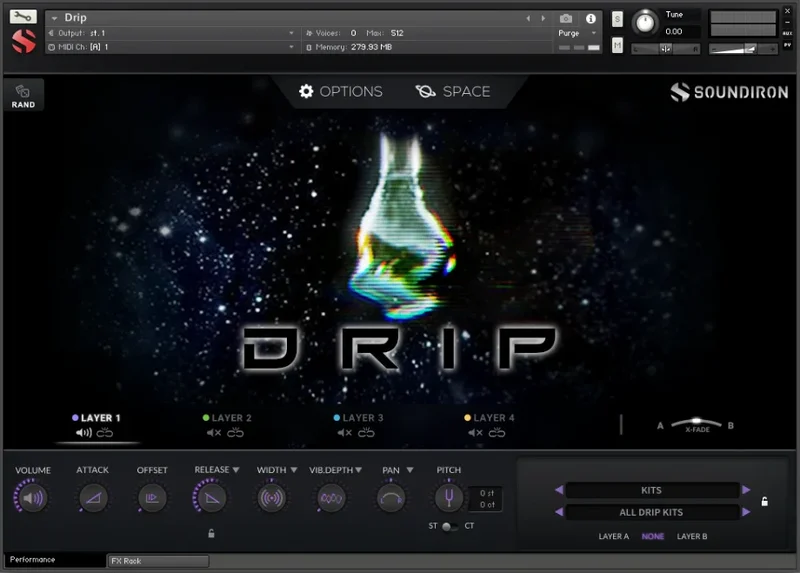
Task: Click the OPTIONS gear icon
Action: click(x=306, y=91)
